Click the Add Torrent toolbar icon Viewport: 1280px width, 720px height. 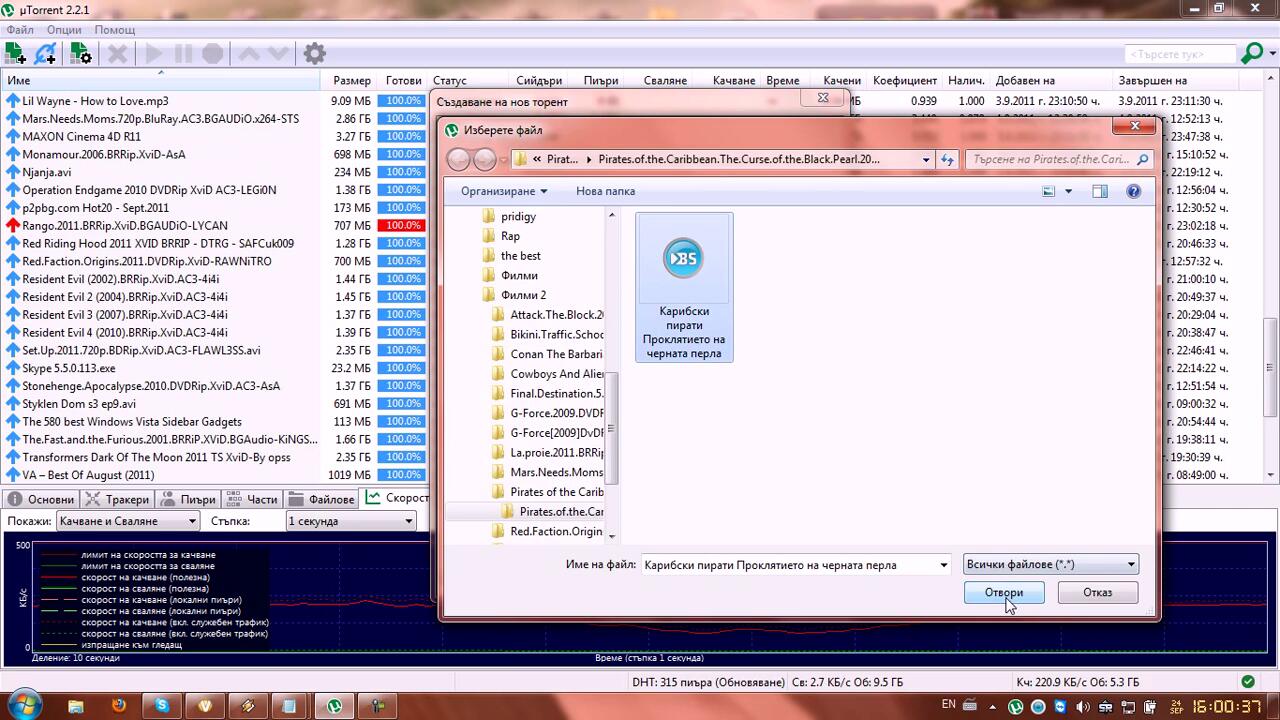pos(15,54)
